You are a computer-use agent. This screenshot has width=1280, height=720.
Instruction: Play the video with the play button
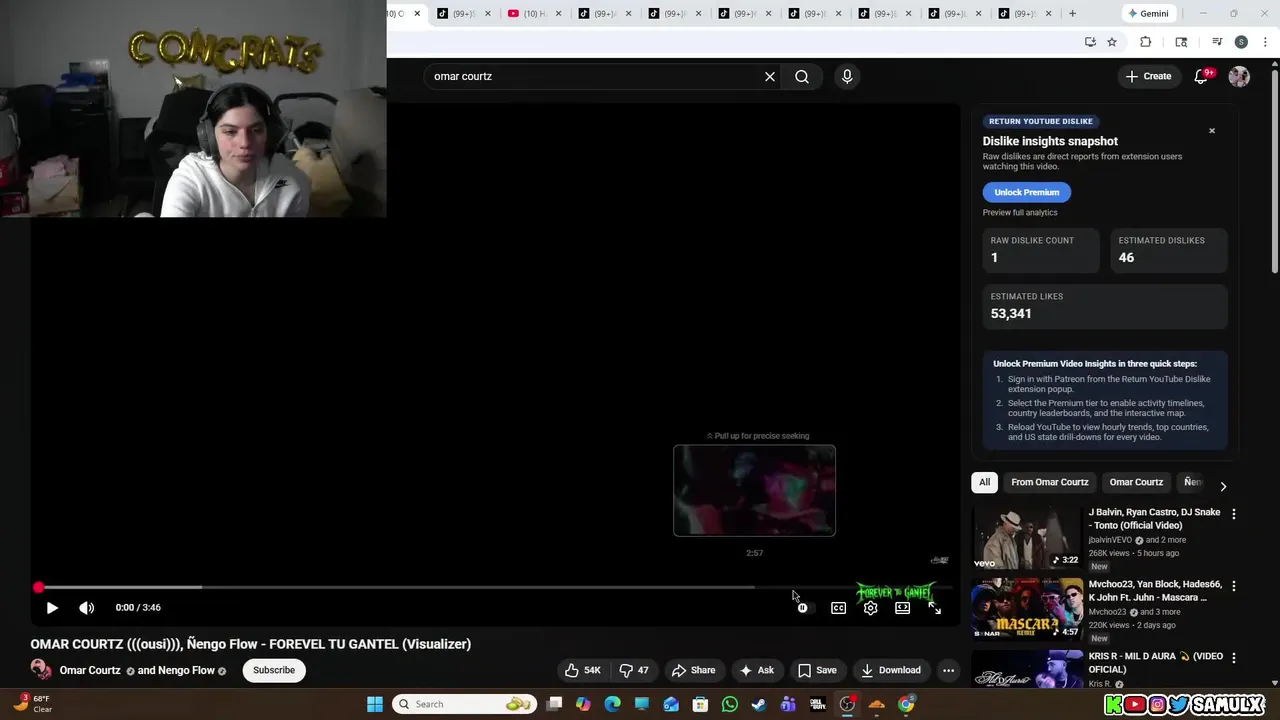(52, 607)
